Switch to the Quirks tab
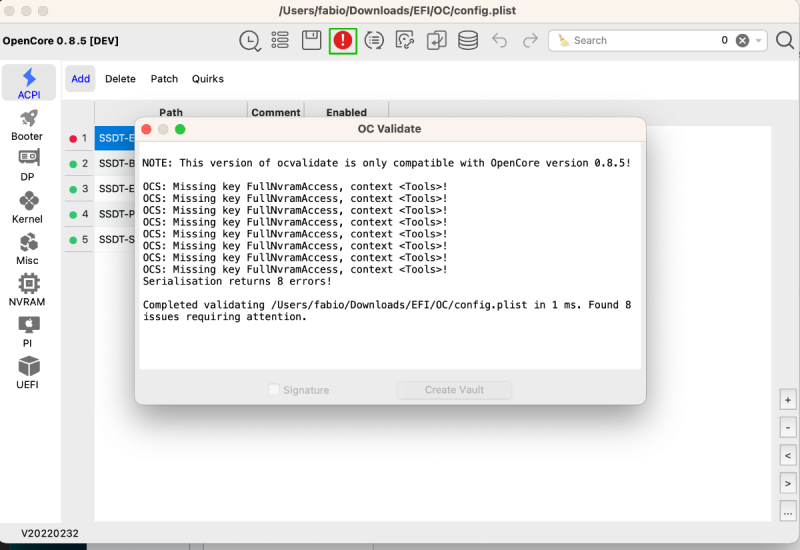Screen dimensions: 800x550 (208, 79)
